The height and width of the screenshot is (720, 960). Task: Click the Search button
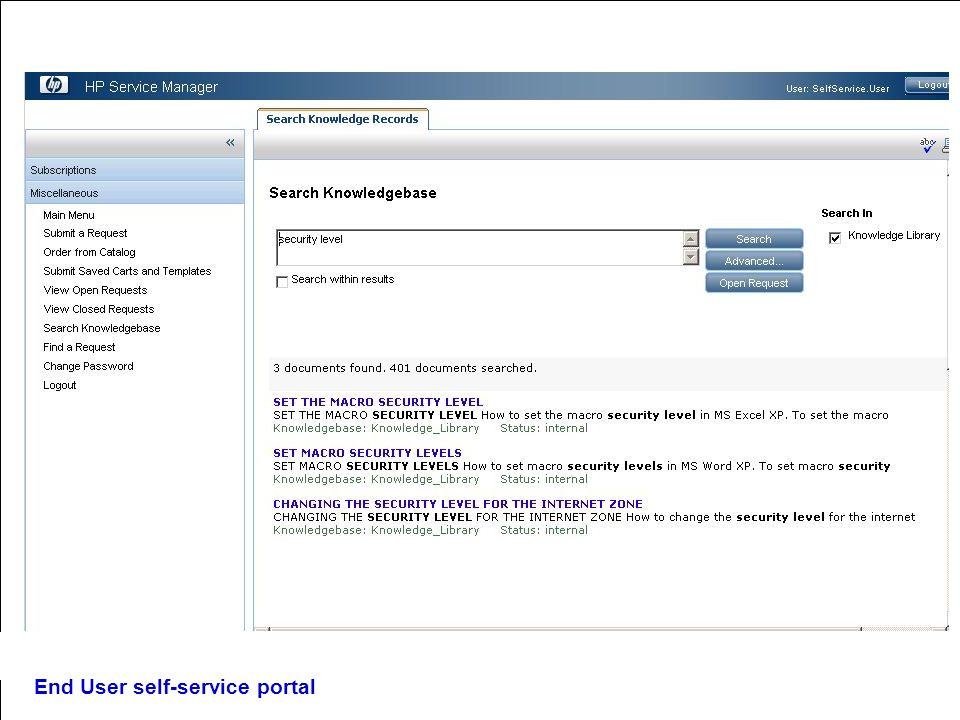click(754, 239)
